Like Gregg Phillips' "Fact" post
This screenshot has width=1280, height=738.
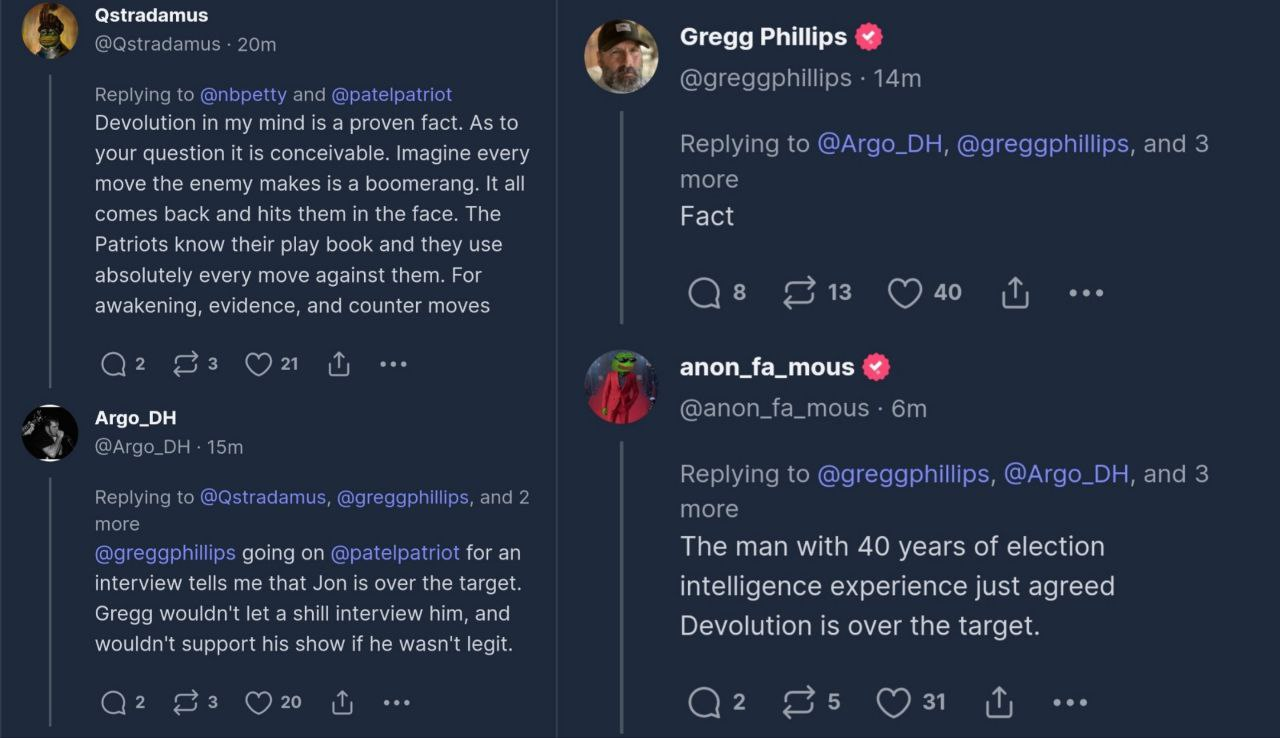point(905,292)
